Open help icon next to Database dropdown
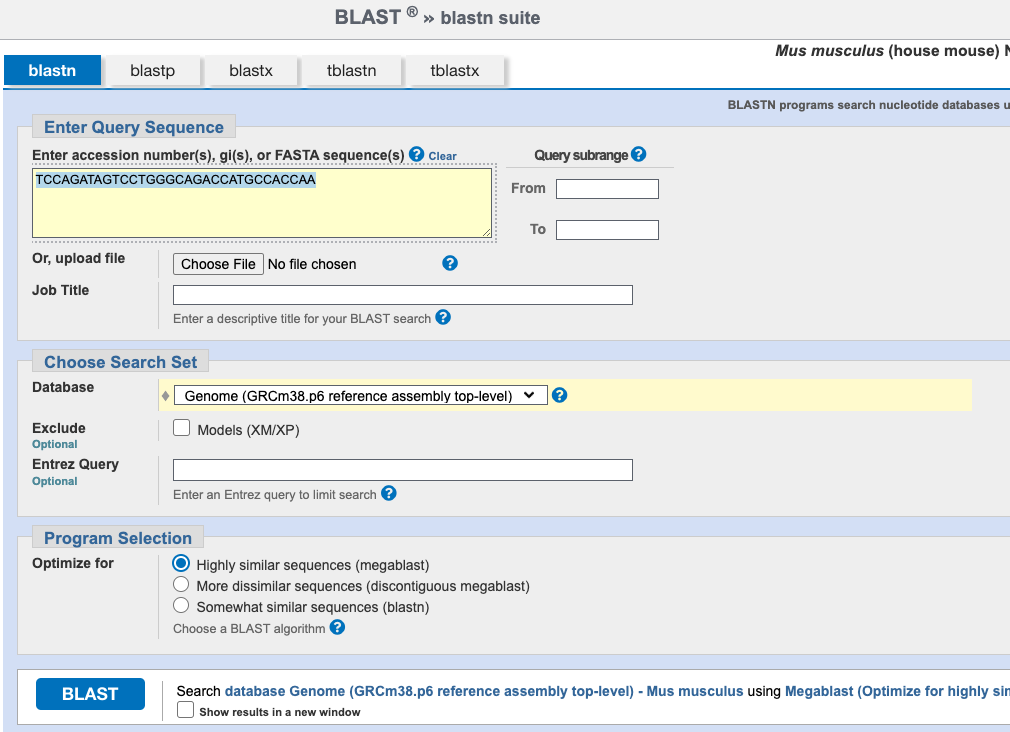The width and height of the screenshot is (1010, 732). click(560, 395)
